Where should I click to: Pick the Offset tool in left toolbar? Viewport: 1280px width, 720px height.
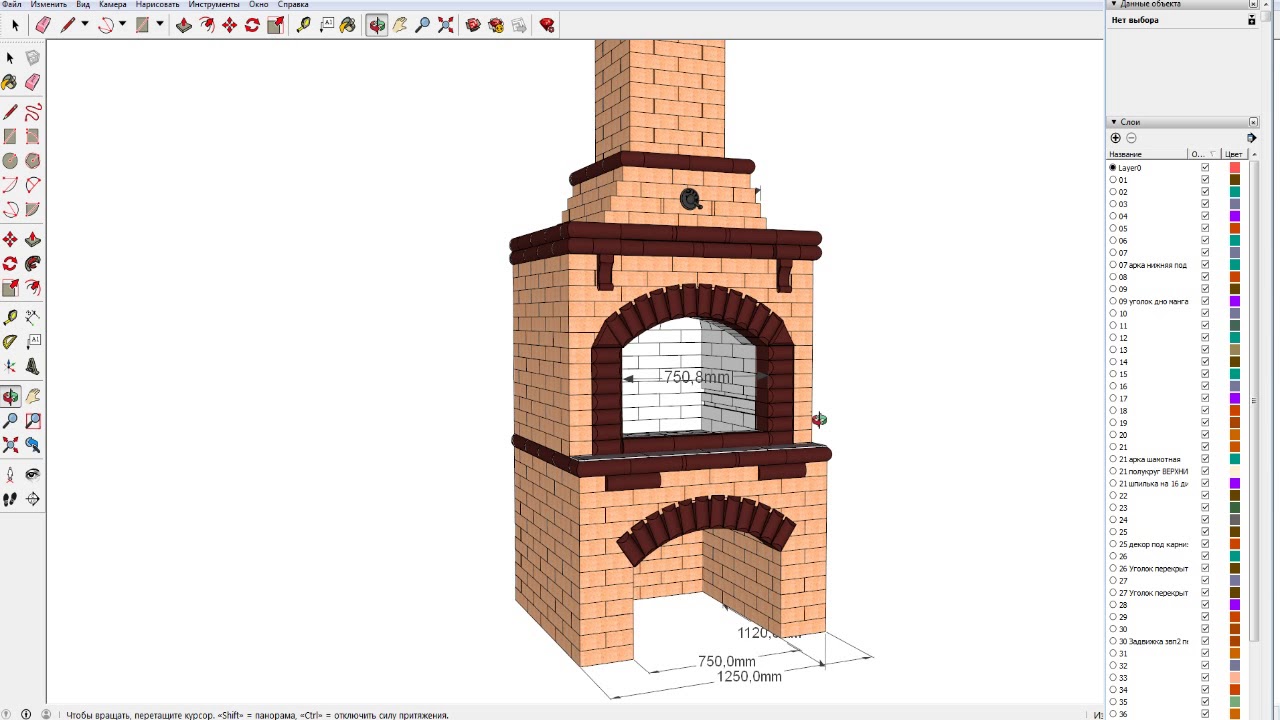33,288
